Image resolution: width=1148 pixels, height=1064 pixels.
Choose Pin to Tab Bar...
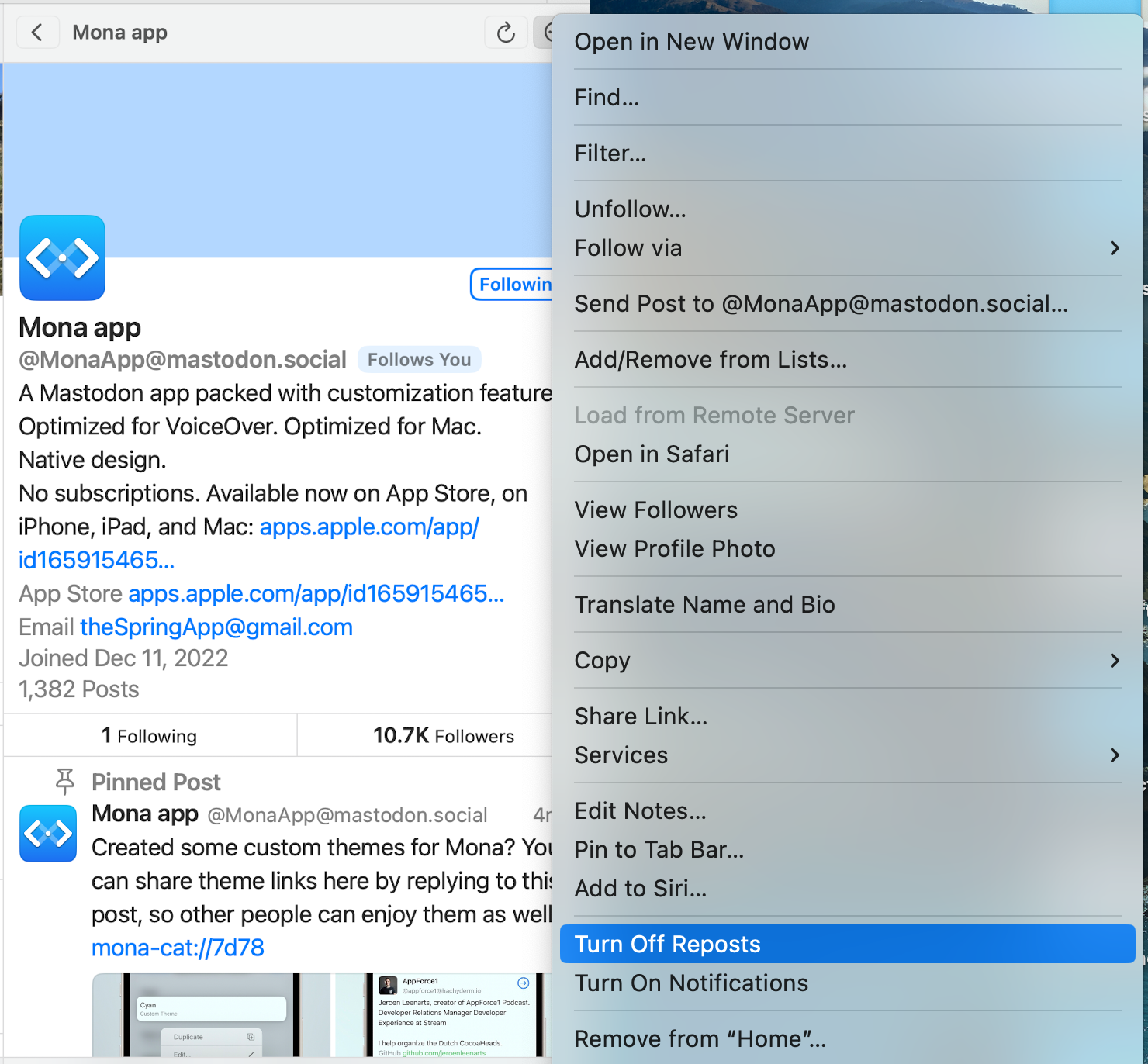click(x=848, y=850)
